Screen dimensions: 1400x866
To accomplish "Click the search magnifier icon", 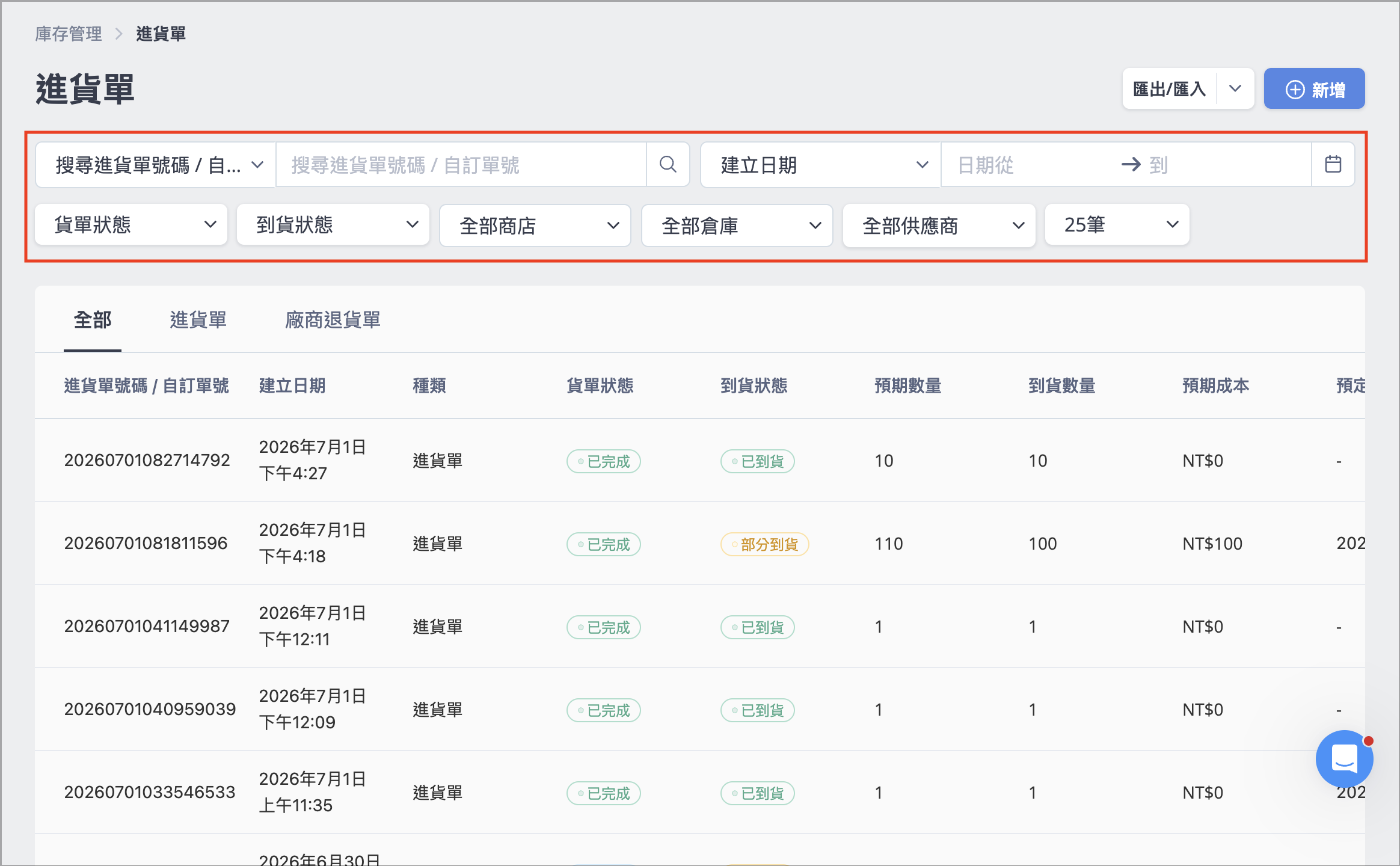I will (668, 164).
